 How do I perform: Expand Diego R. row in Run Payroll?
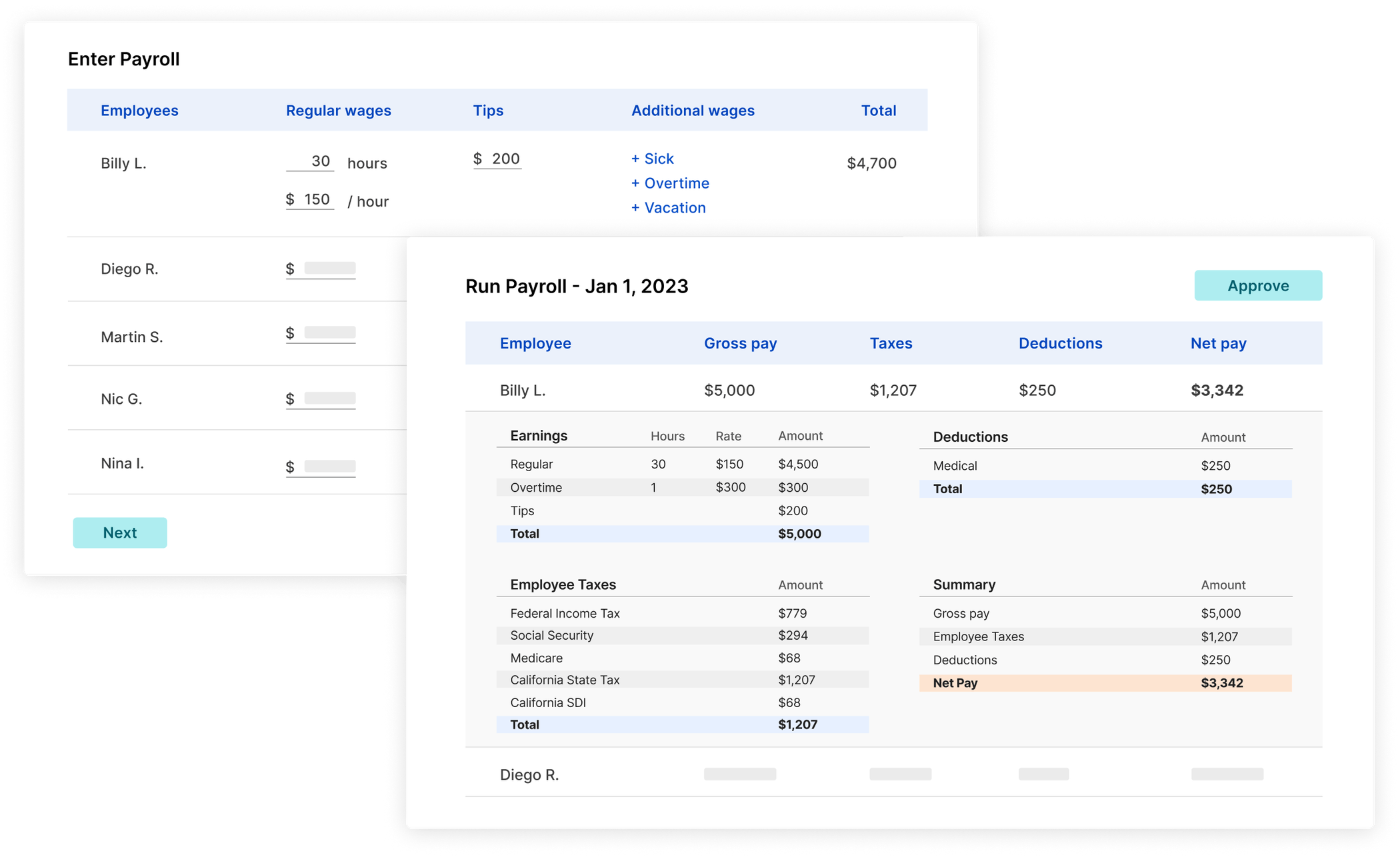point(529,774)
